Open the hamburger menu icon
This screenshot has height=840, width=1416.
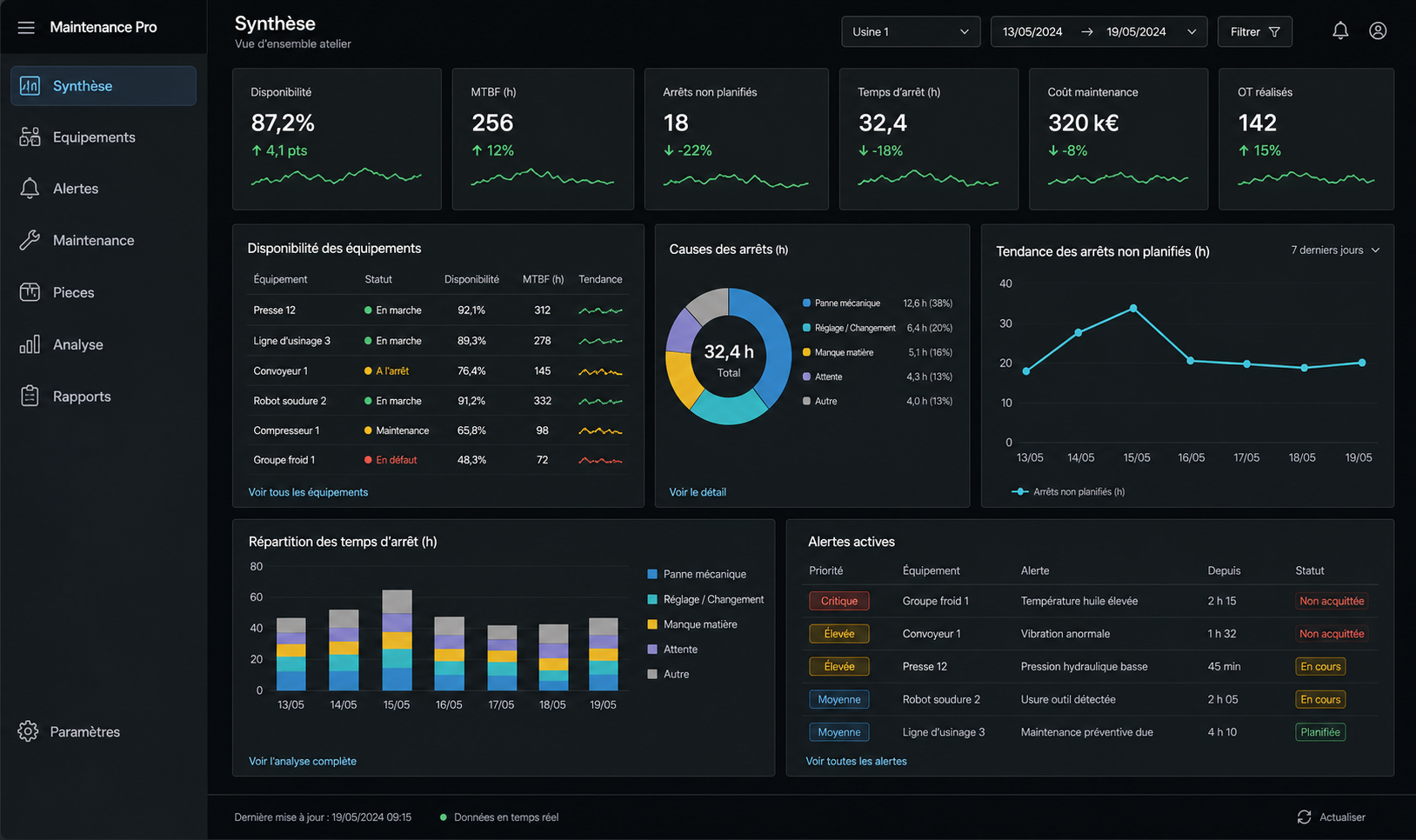[x=26, y=28]
